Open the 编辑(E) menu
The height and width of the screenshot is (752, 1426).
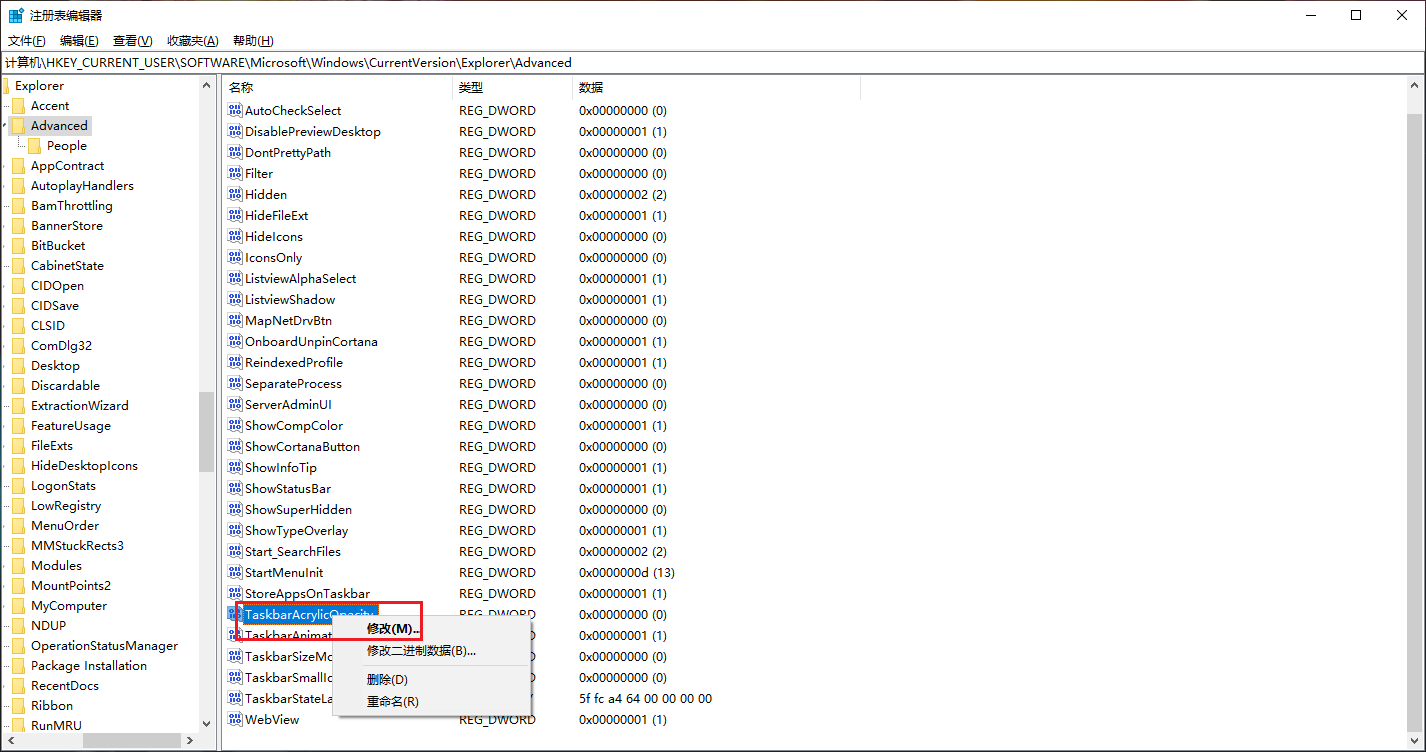coord(79,41)
